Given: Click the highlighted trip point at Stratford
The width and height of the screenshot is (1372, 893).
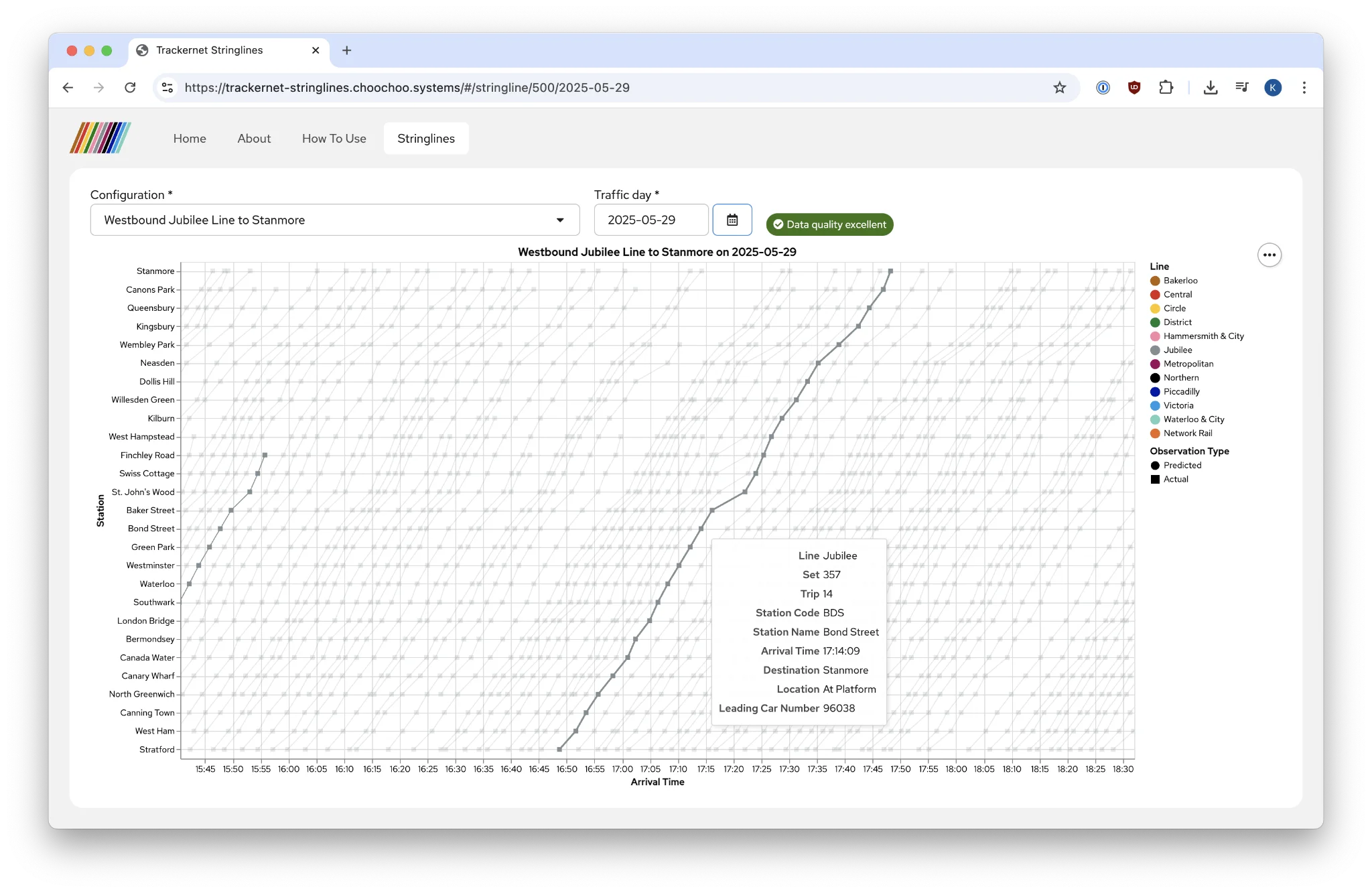Looking at the screenshot, I should [559, 750].
